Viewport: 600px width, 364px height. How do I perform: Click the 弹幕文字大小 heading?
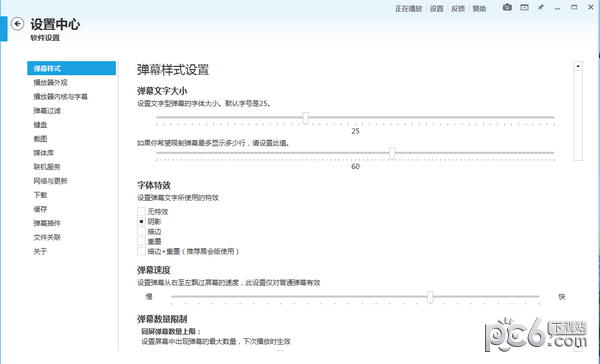pos(162,91)
